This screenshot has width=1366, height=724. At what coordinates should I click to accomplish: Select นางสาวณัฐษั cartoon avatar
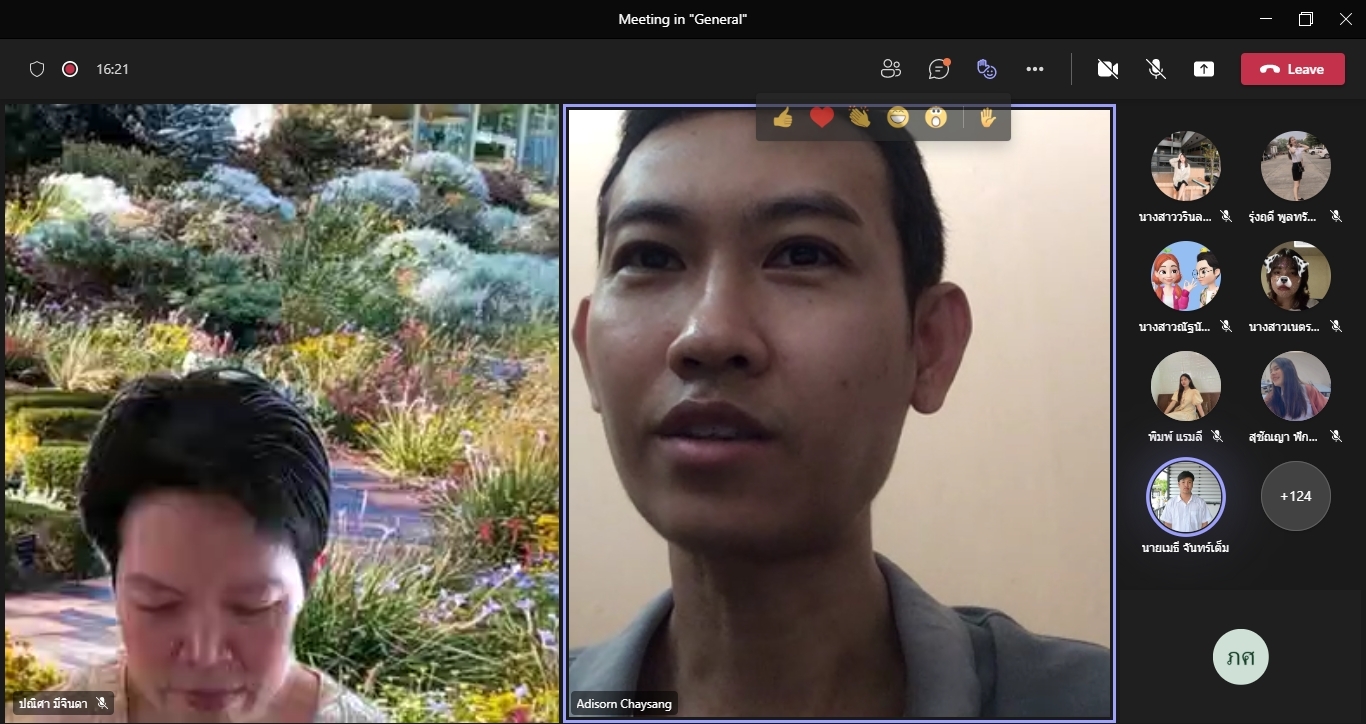click(x=1186, y=276)
